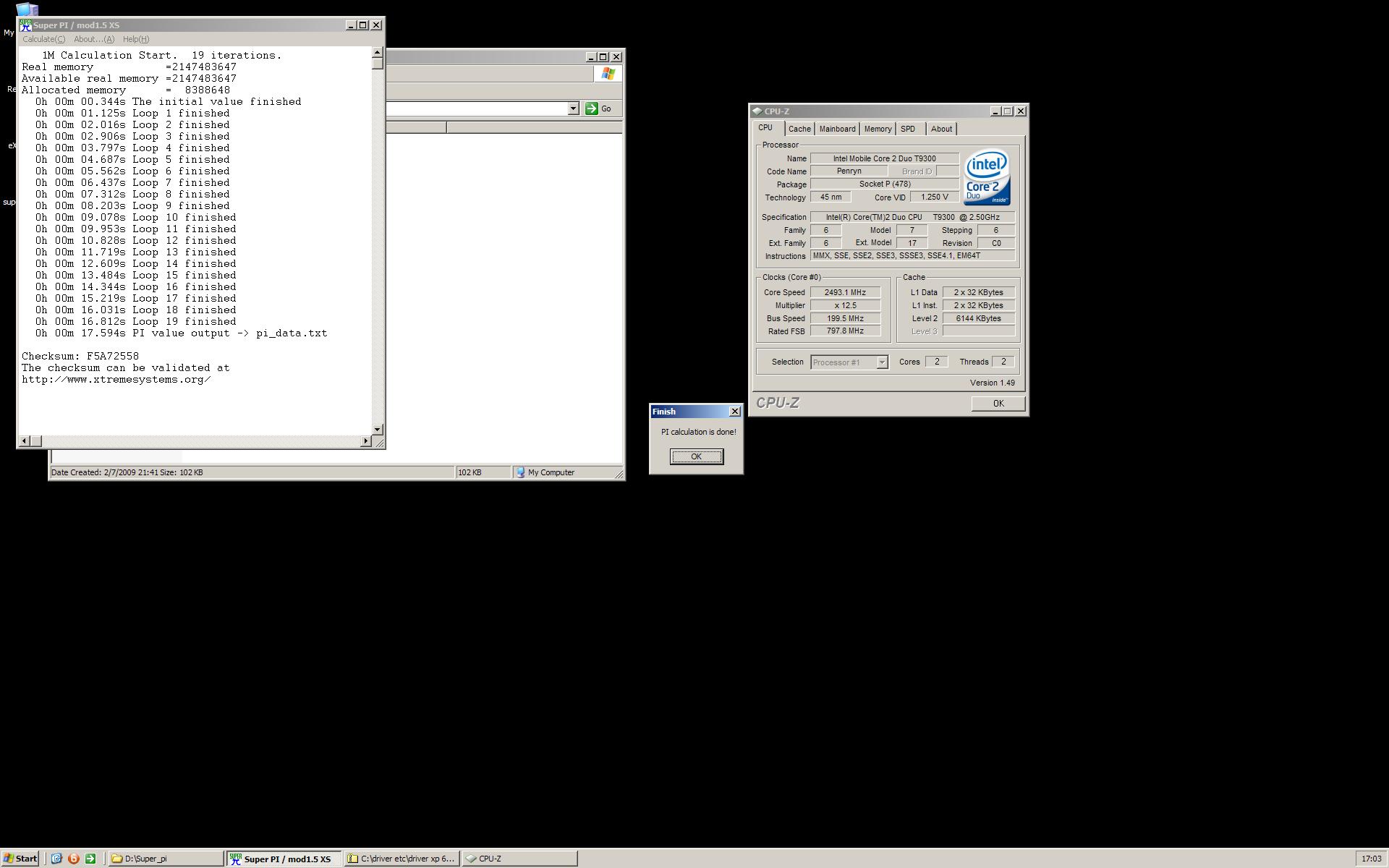Click the Go button in Explorer window

[598, 109]
